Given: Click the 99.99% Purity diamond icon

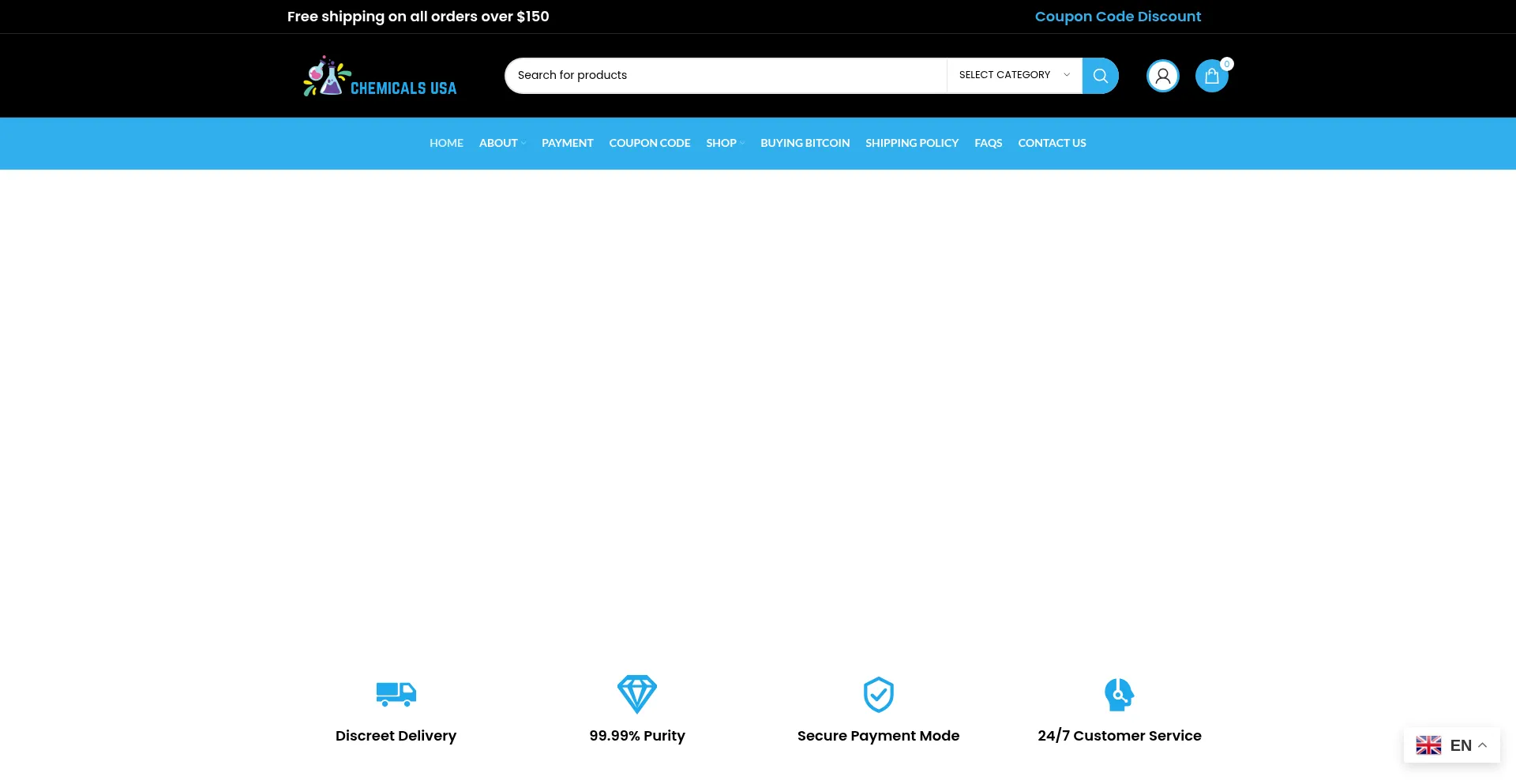Looking at the screenshot, I should pyautogui.click(x=636, y=694).
